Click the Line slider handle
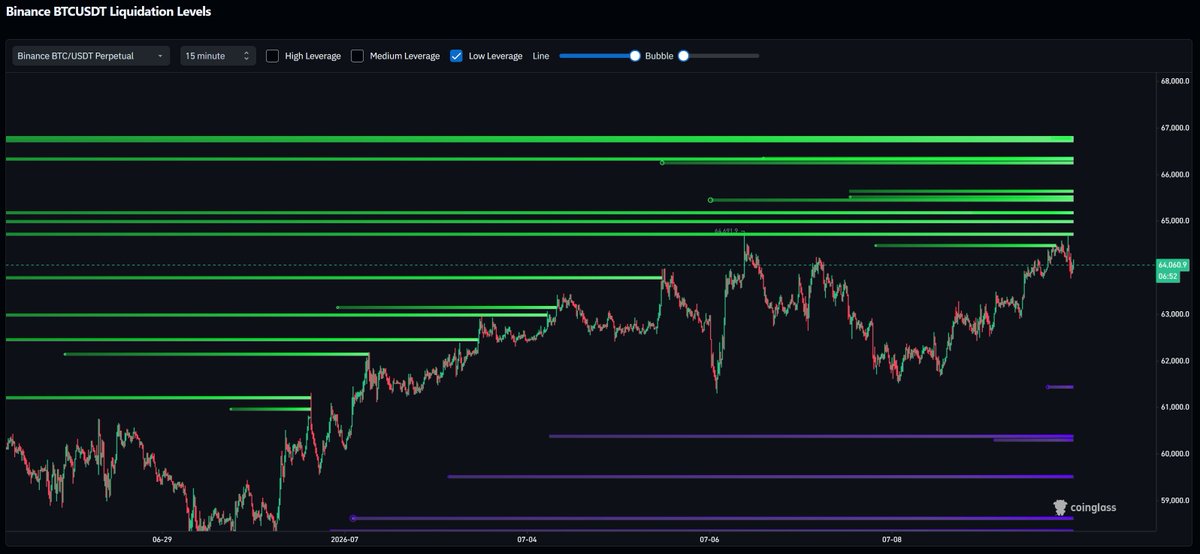The image size is (1200, 554). [x=634, y=56]
